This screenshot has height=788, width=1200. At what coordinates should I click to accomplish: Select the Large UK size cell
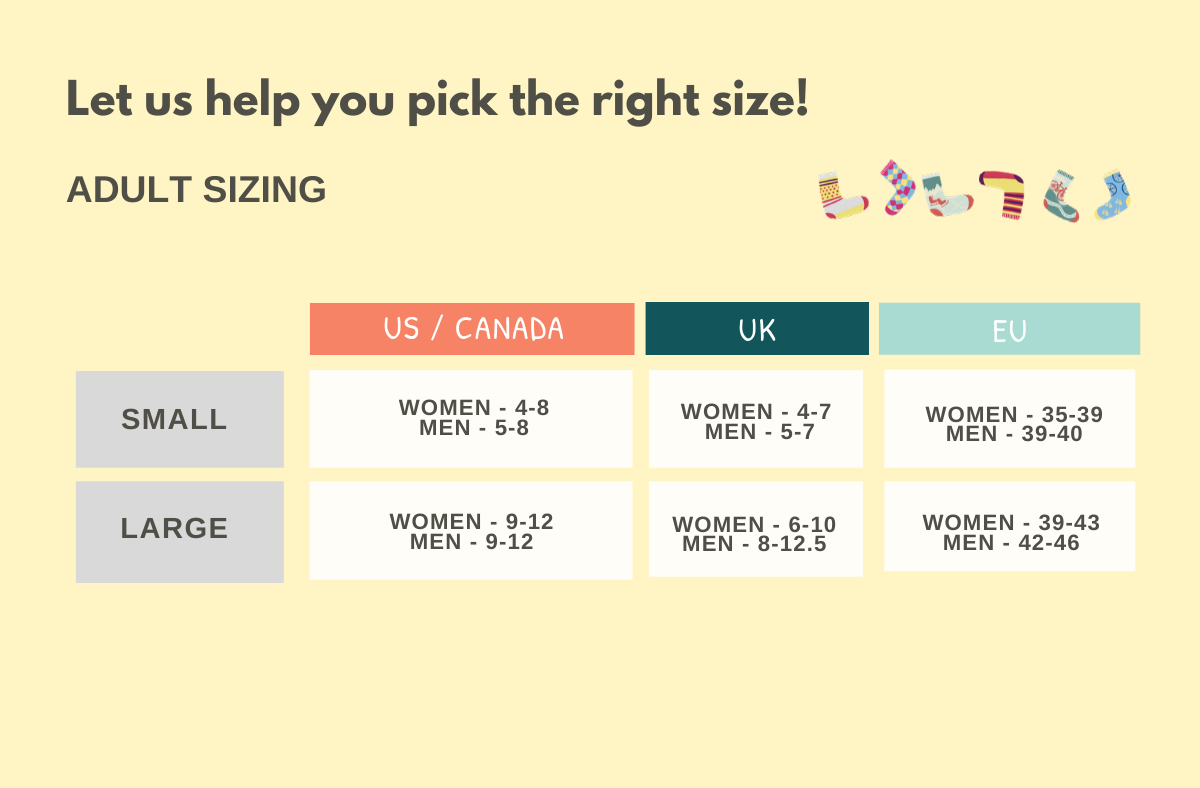click(x=755, y=528)
